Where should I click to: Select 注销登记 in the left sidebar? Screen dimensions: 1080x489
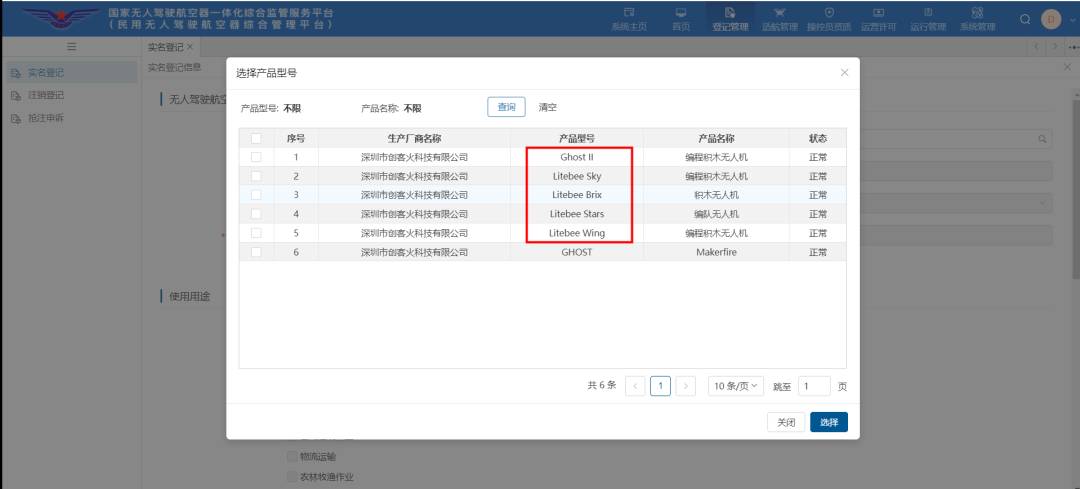pos(46,95)
